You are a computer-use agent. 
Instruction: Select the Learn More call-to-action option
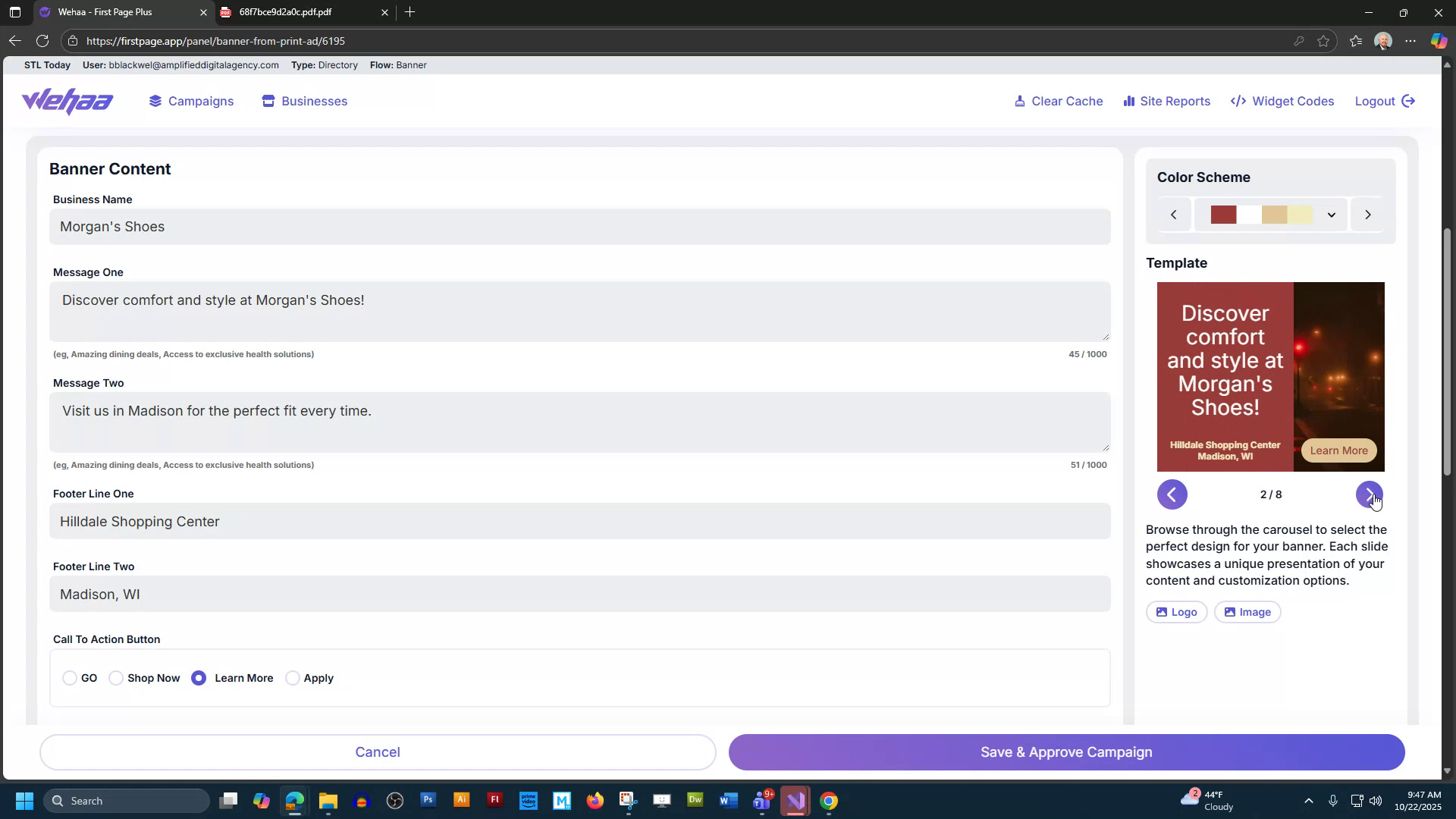[199, 678]
